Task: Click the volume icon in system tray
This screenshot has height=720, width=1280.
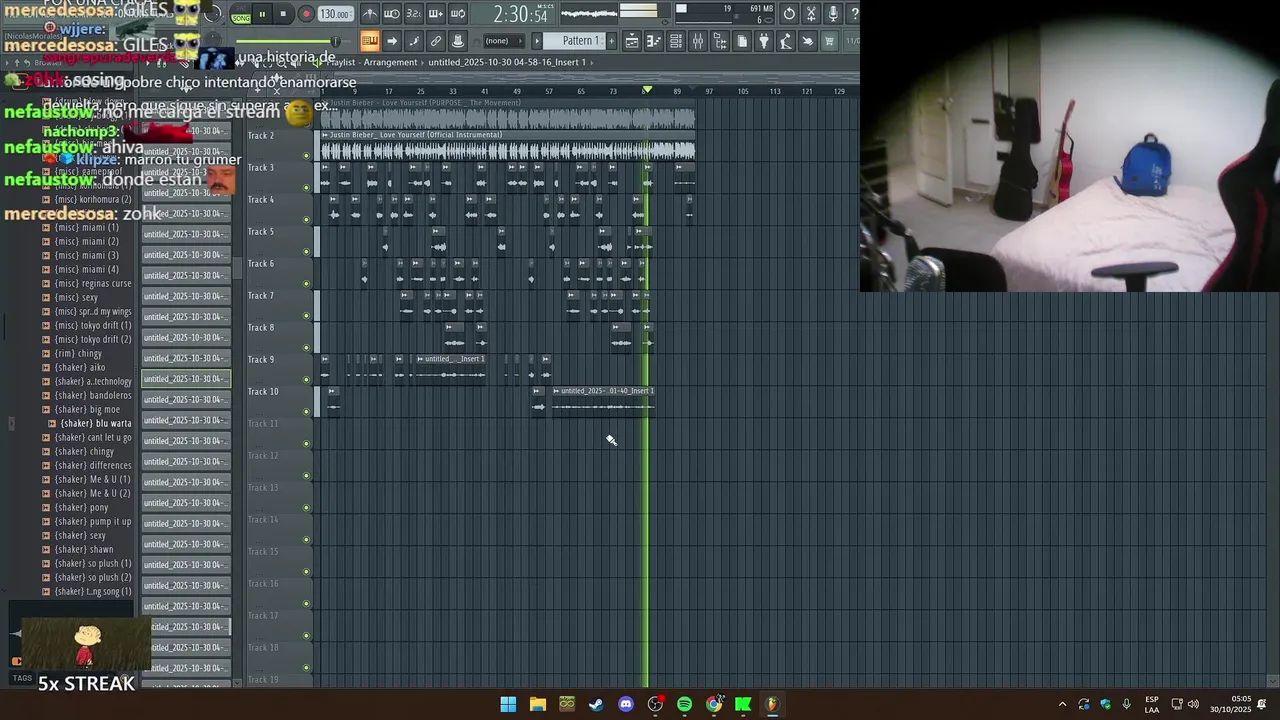Action: 1193,705
